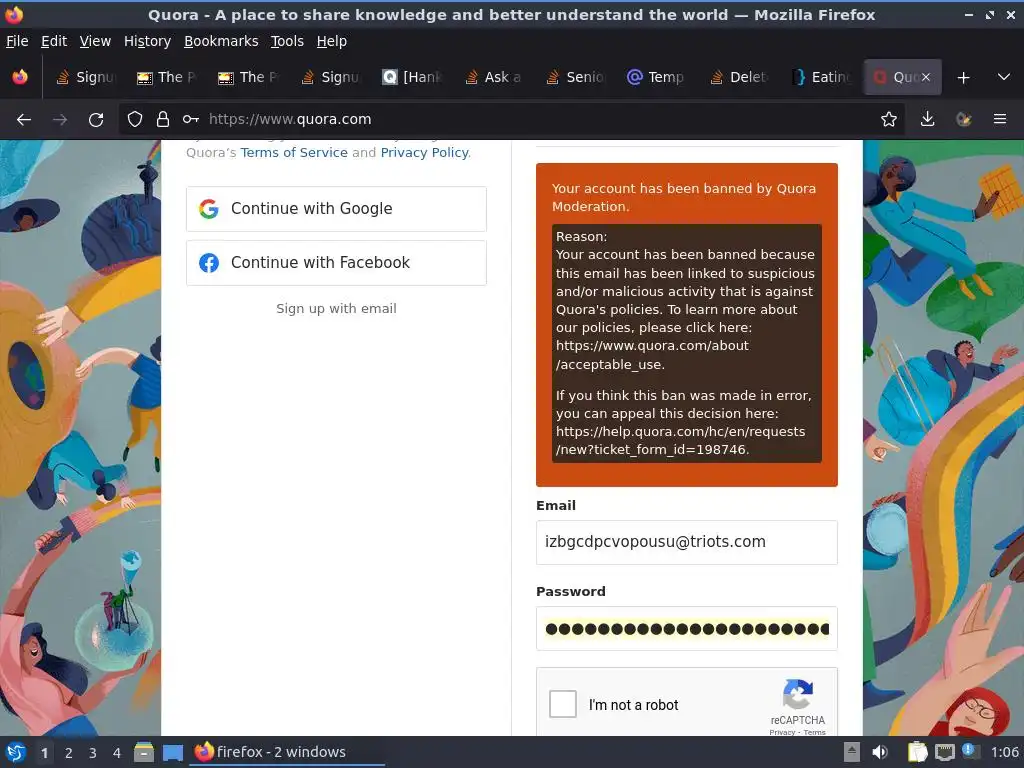Open the Edit menu

(x=54, y=41)
